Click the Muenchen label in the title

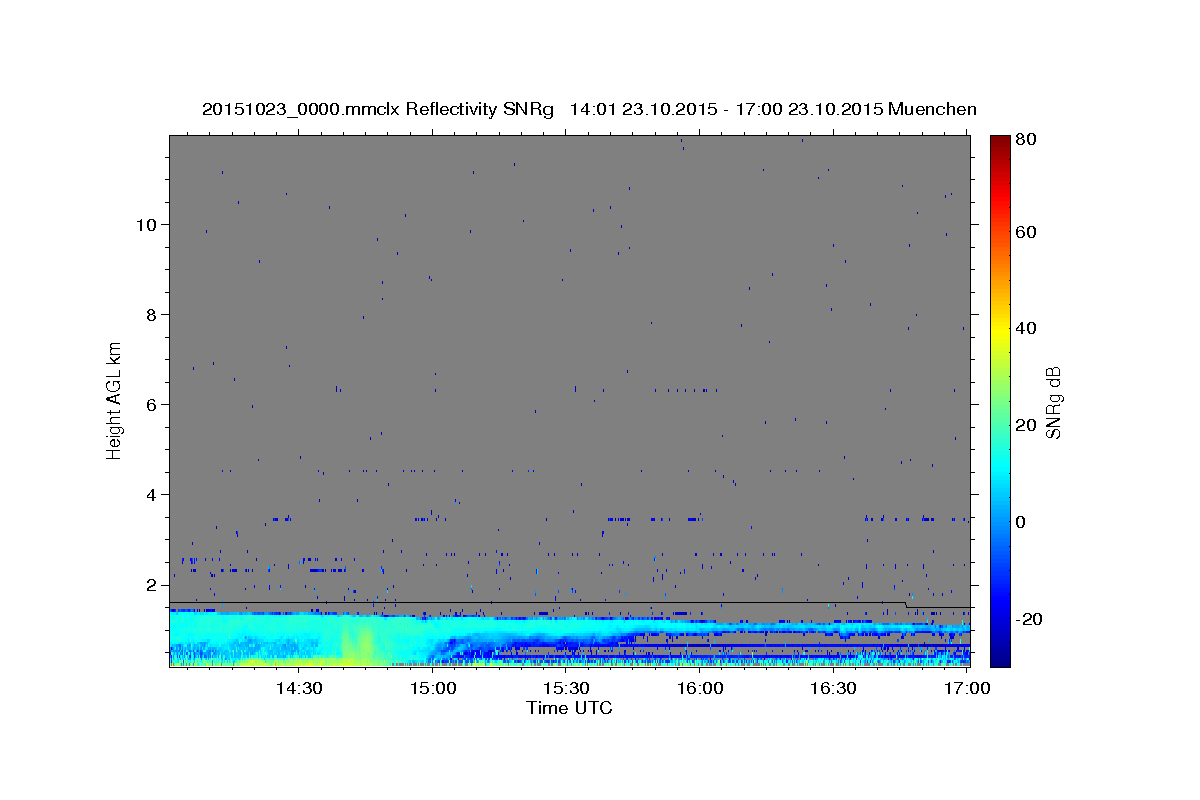[932, 109]
